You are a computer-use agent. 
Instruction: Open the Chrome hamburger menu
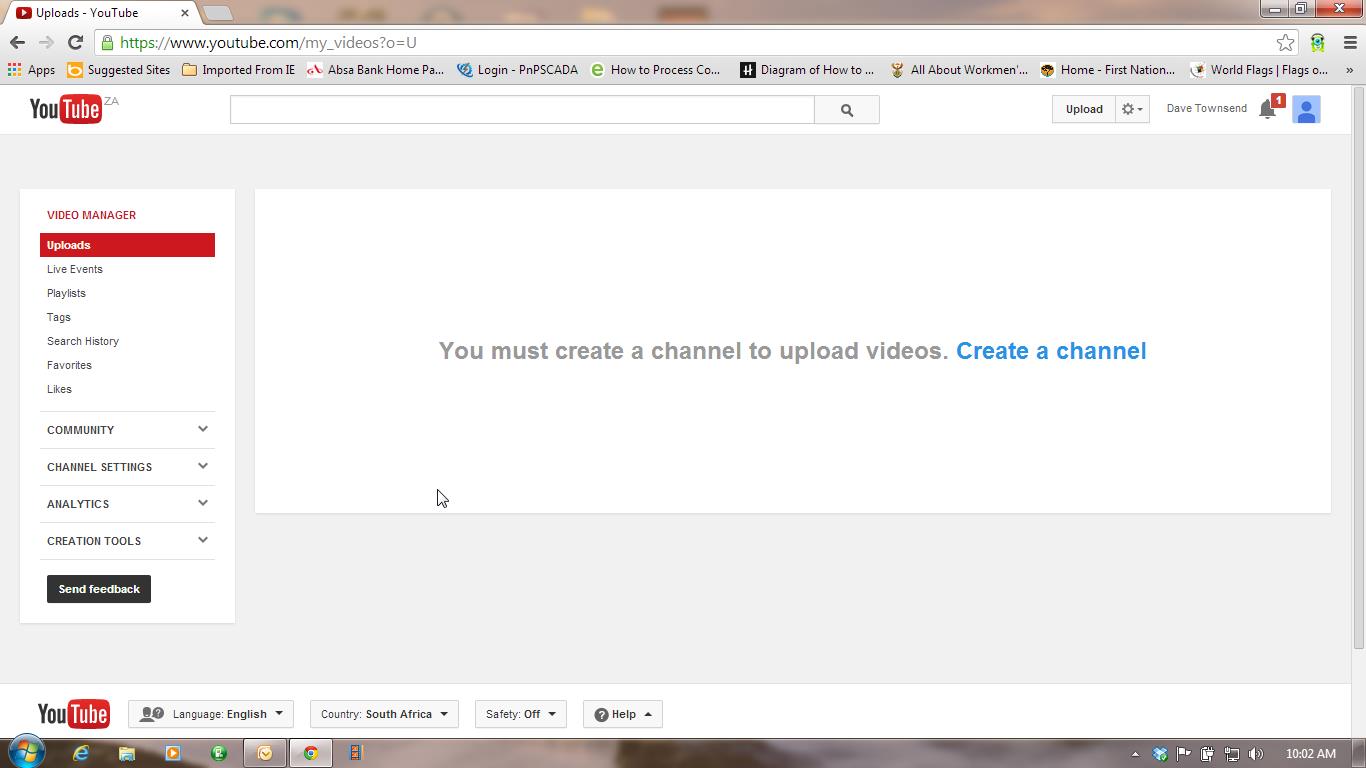(1350, 42)
